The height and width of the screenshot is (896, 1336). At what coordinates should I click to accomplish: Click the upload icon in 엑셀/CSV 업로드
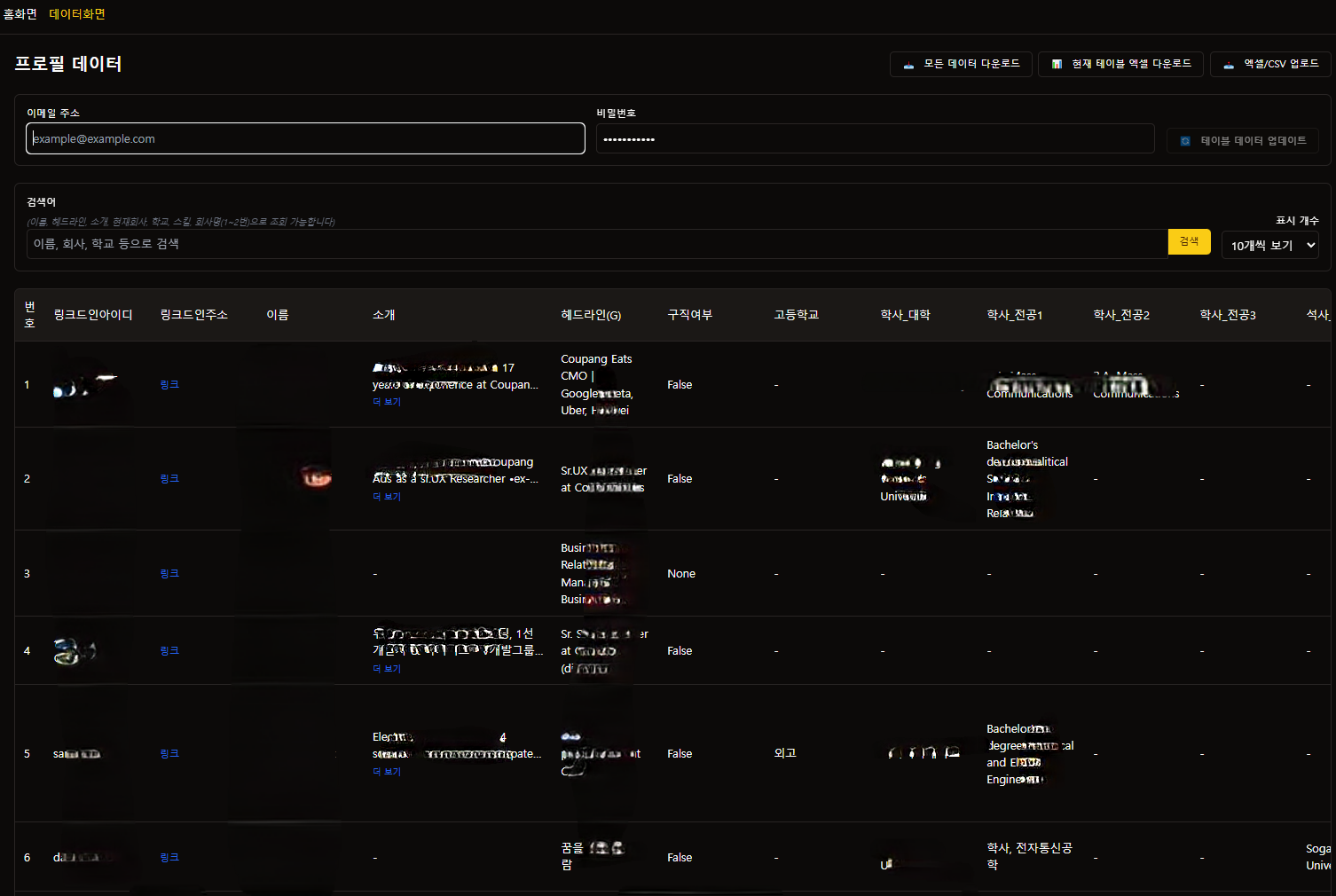pos(1229,65)
